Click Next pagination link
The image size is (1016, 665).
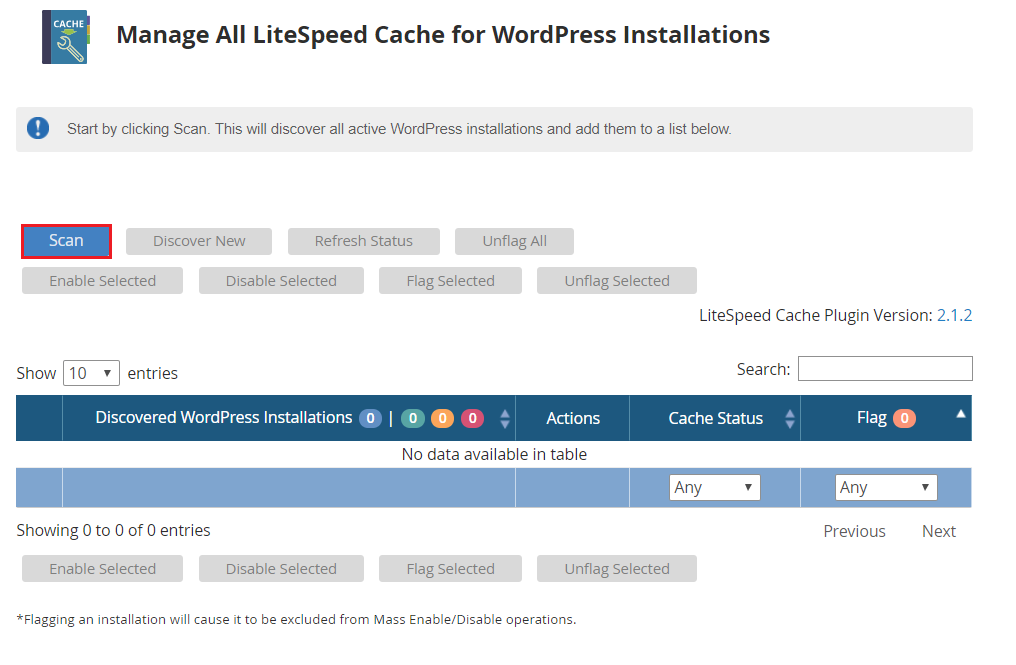coord(939,531)
